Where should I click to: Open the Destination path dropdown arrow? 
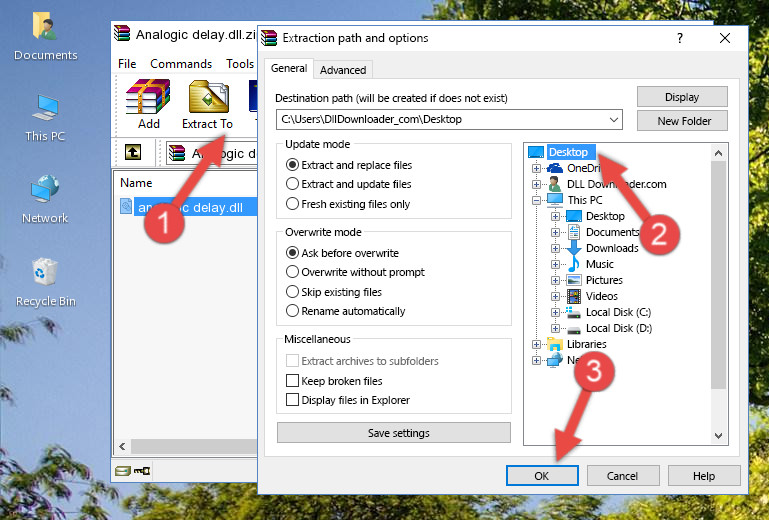pos(614,120)
